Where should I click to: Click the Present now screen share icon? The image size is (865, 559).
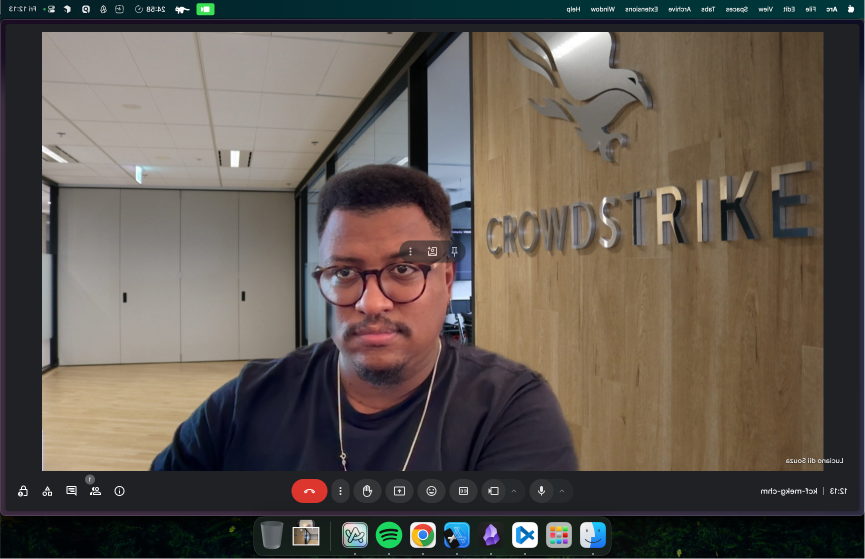click(399, 491)
